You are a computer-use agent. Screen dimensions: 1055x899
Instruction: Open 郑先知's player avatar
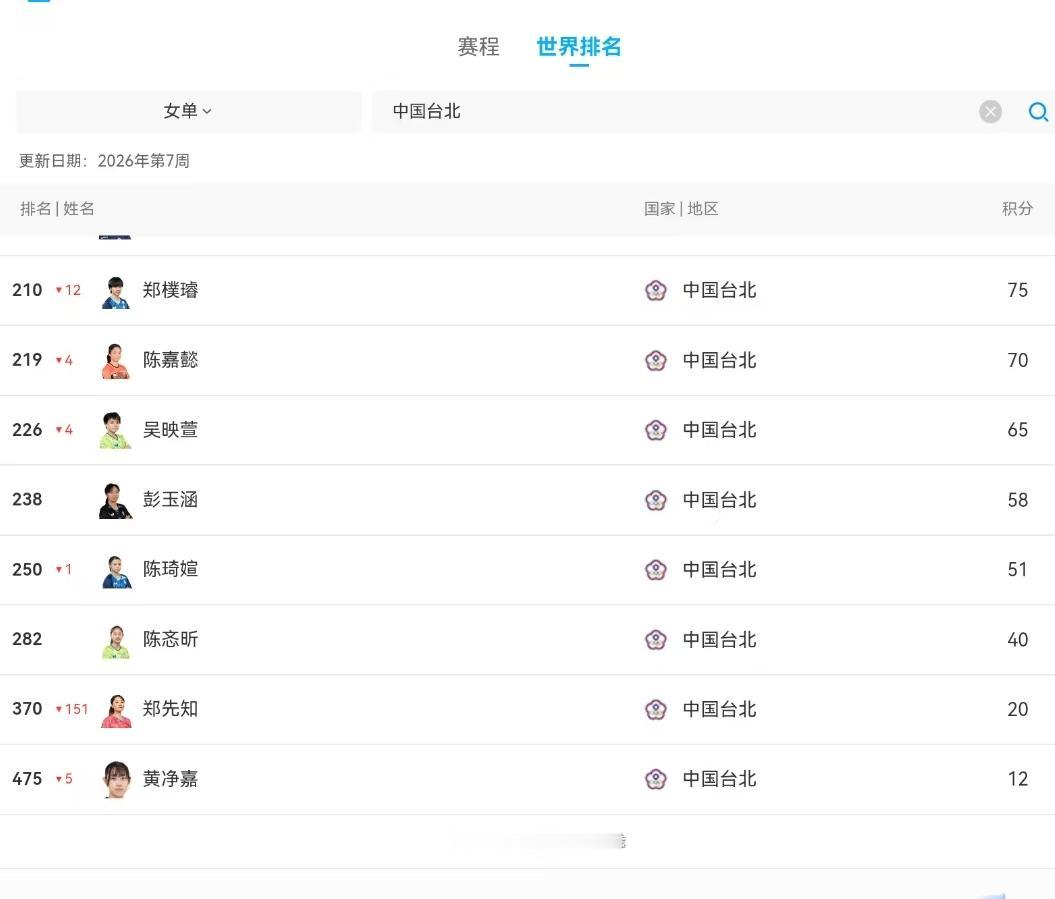pyautogui.click(x=116, y=710)
